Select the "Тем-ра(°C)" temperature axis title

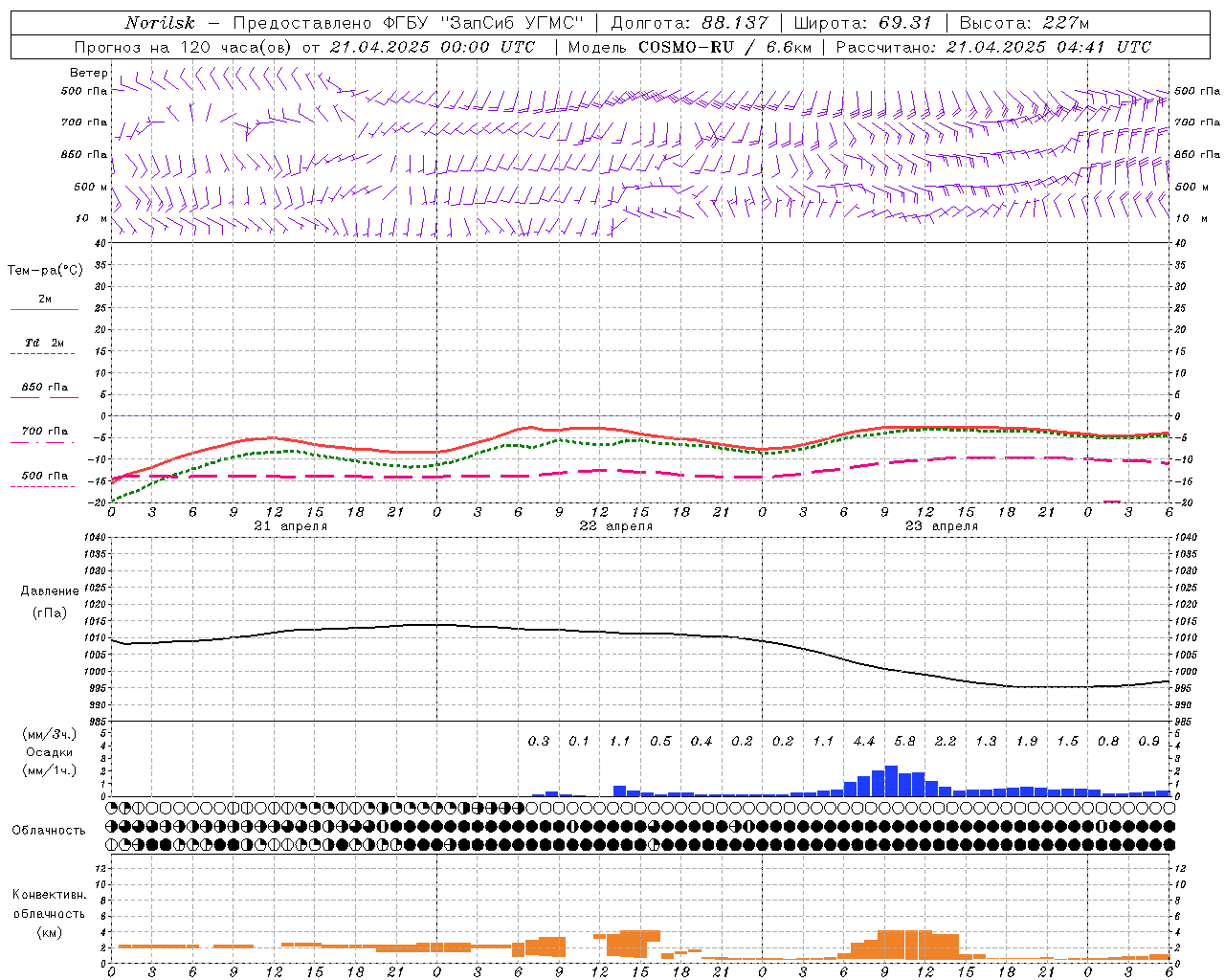click(45, 271)
